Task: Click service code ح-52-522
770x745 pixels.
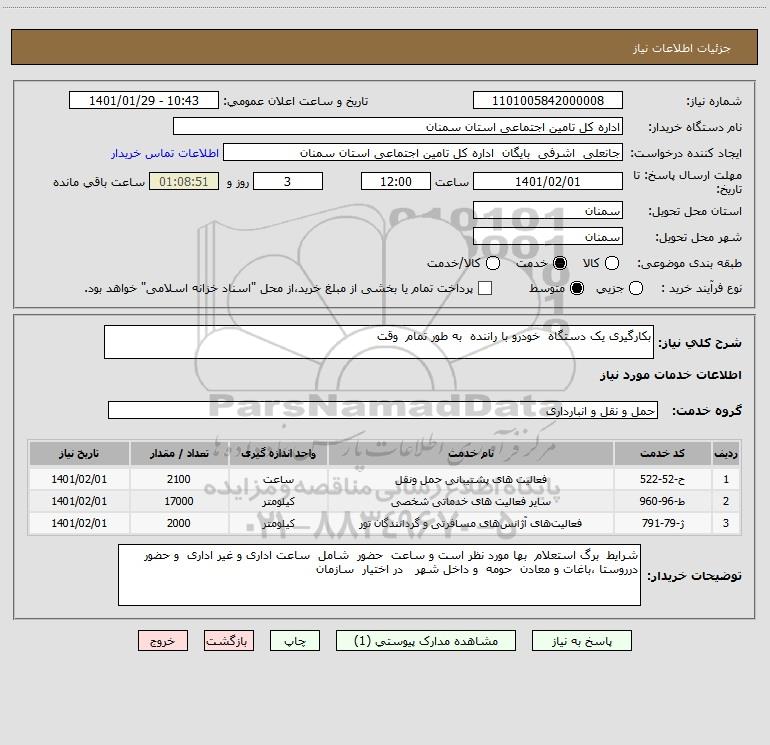Action: point(662,479)
